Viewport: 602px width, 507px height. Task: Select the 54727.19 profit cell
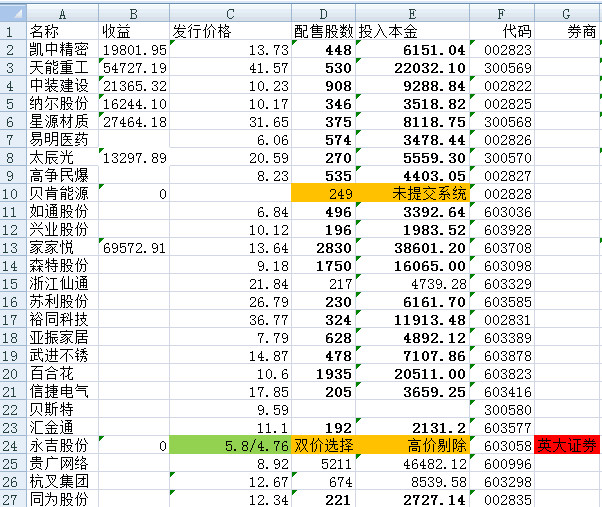pos(134,68)
